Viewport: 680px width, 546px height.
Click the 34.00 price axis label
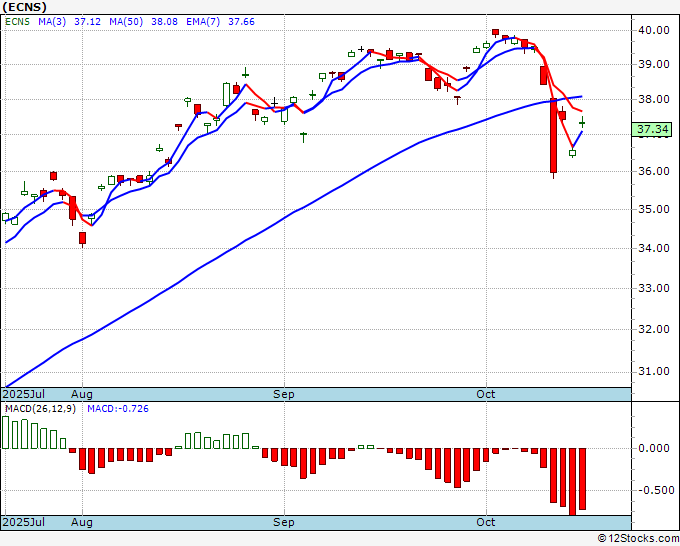click(654, 248)
